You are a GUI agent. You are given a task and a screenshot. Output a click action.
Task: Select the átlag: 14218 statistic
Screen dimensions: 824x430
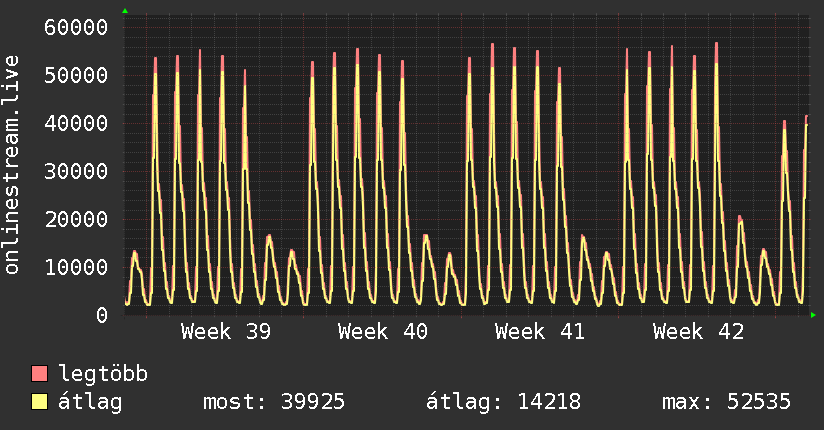click(x=503, y=402)
